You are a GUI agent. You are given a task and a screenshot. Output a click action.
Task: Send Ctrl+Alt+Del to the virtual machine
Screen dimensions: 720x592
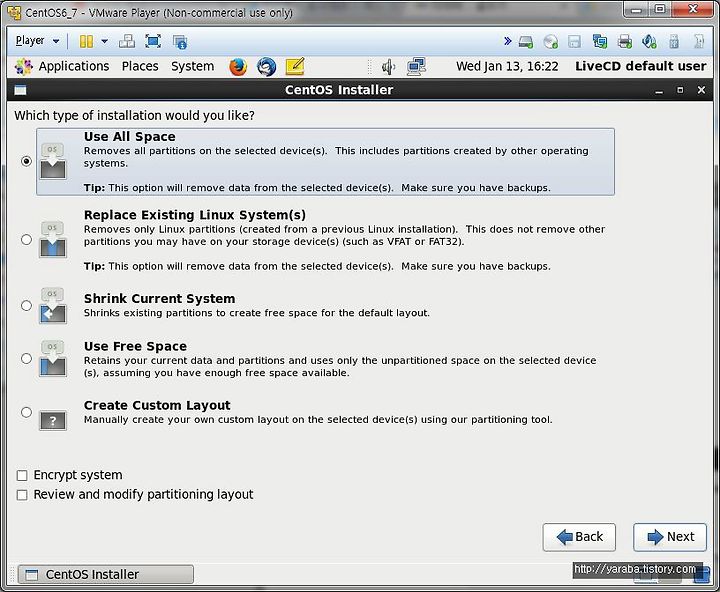pos(127,41)
